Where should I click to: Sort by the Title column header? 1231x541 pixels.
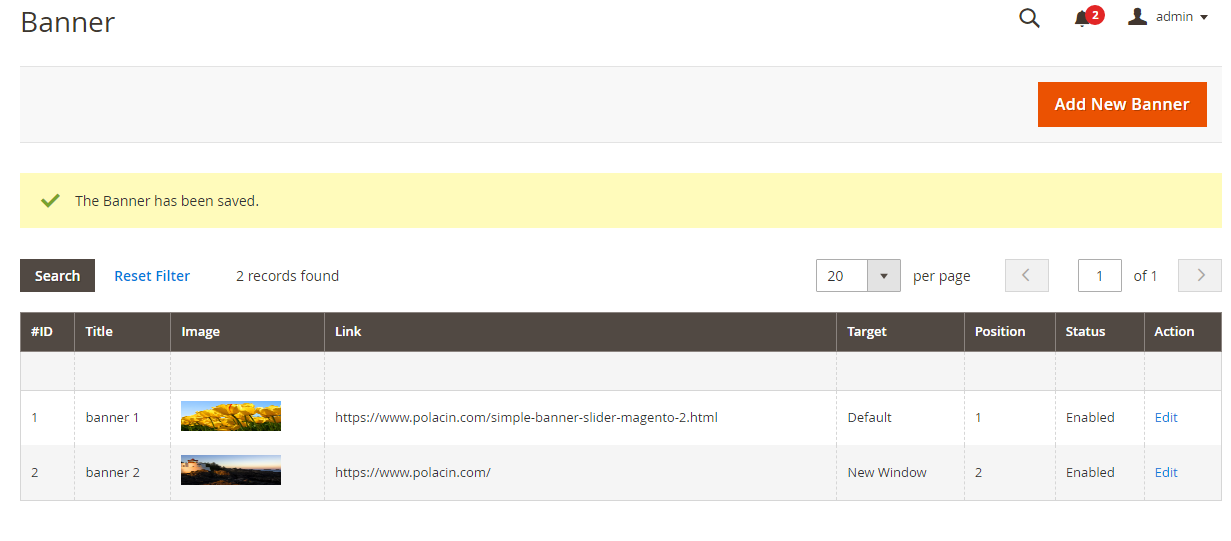click(99, 332)
